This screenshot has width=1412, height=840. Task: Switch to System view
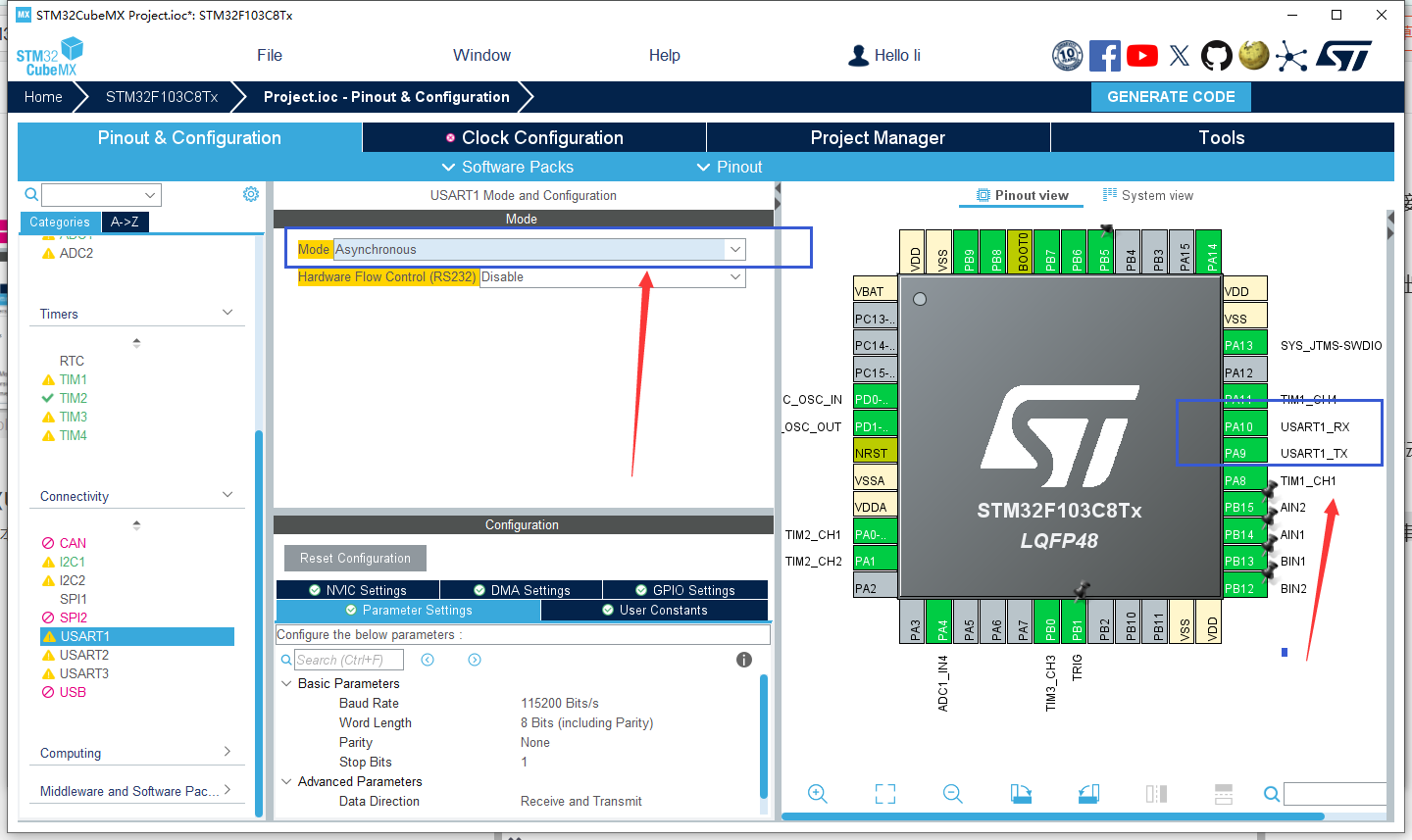click(1148, 195)
